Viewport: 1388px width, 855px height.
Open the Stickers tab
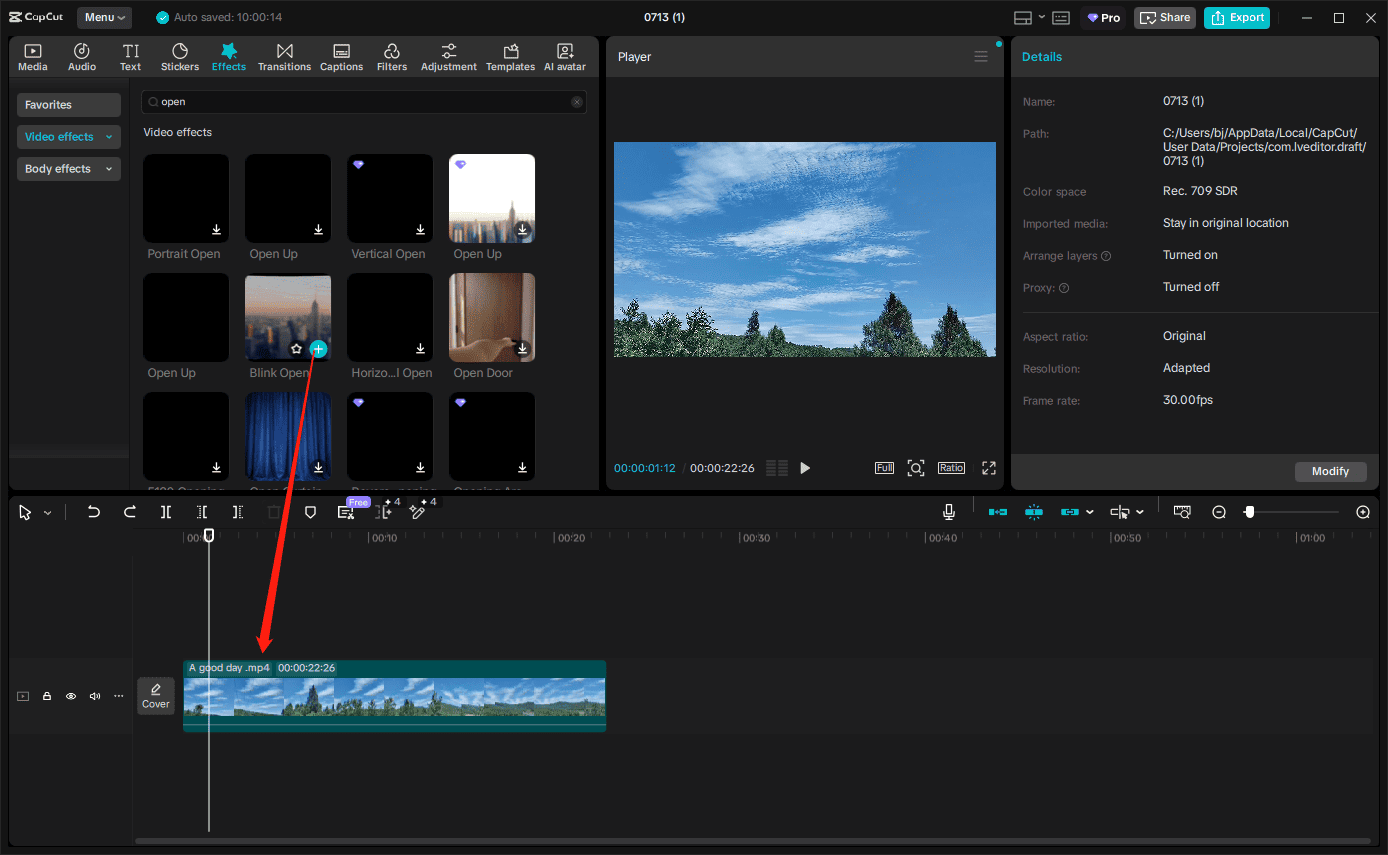180,57
